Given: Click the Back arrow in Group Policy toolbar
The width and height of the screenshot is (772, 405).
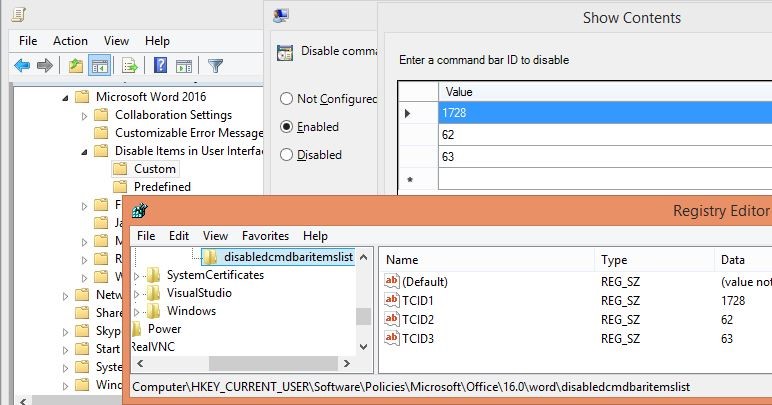Looking at the screenshot, I should [x=22, y=65].
